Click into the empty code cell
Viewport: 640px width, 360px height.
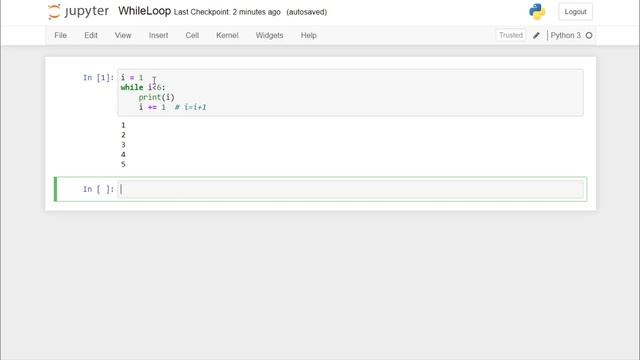[x=351, y=189]
